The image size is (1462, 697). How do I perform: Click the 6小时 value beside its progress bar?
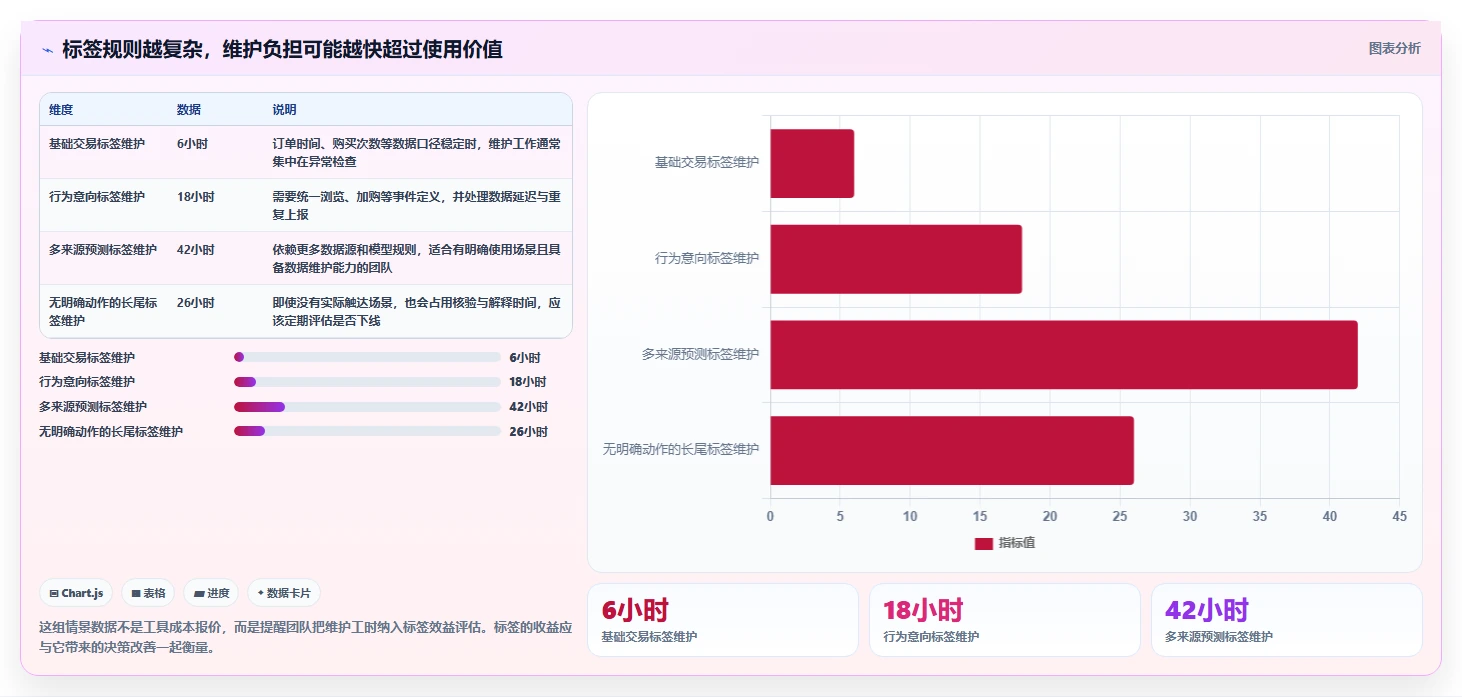525,357
